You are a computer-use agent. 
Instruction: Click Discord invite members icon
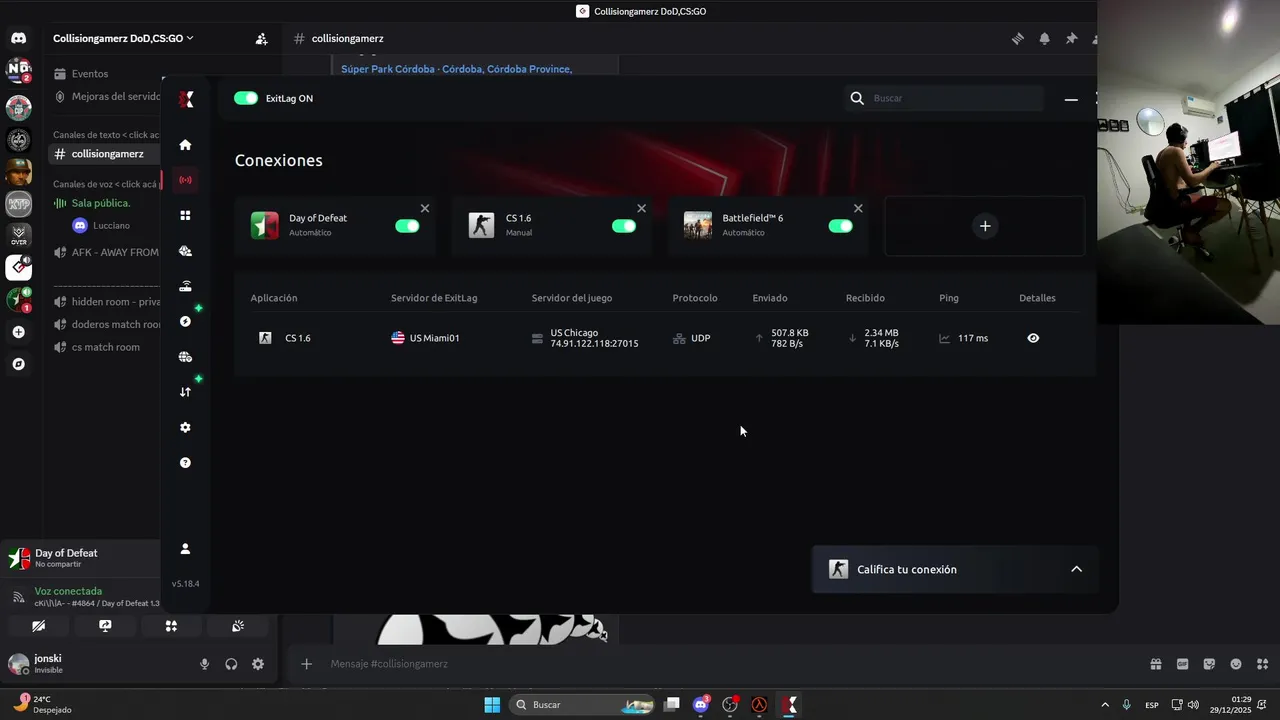pos(261,39)
